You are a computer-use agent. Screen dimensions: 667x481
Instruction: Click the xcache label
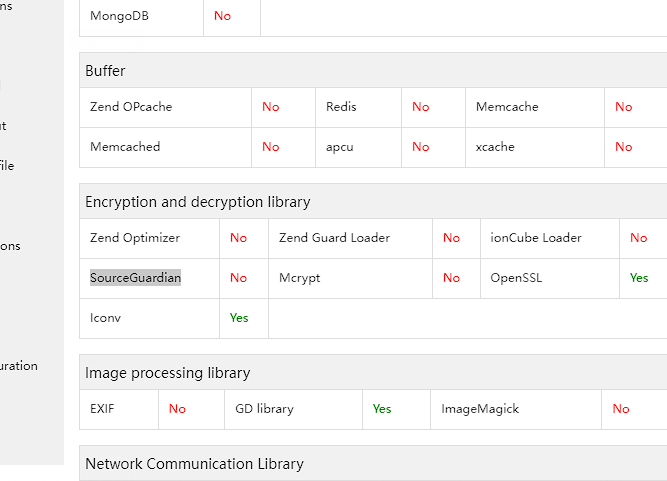click(495, 147)
